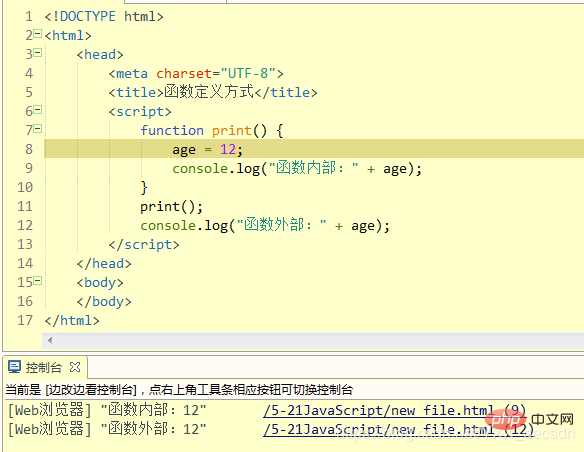Collapse the body tag fold on line 15

(x=37, y=281)
